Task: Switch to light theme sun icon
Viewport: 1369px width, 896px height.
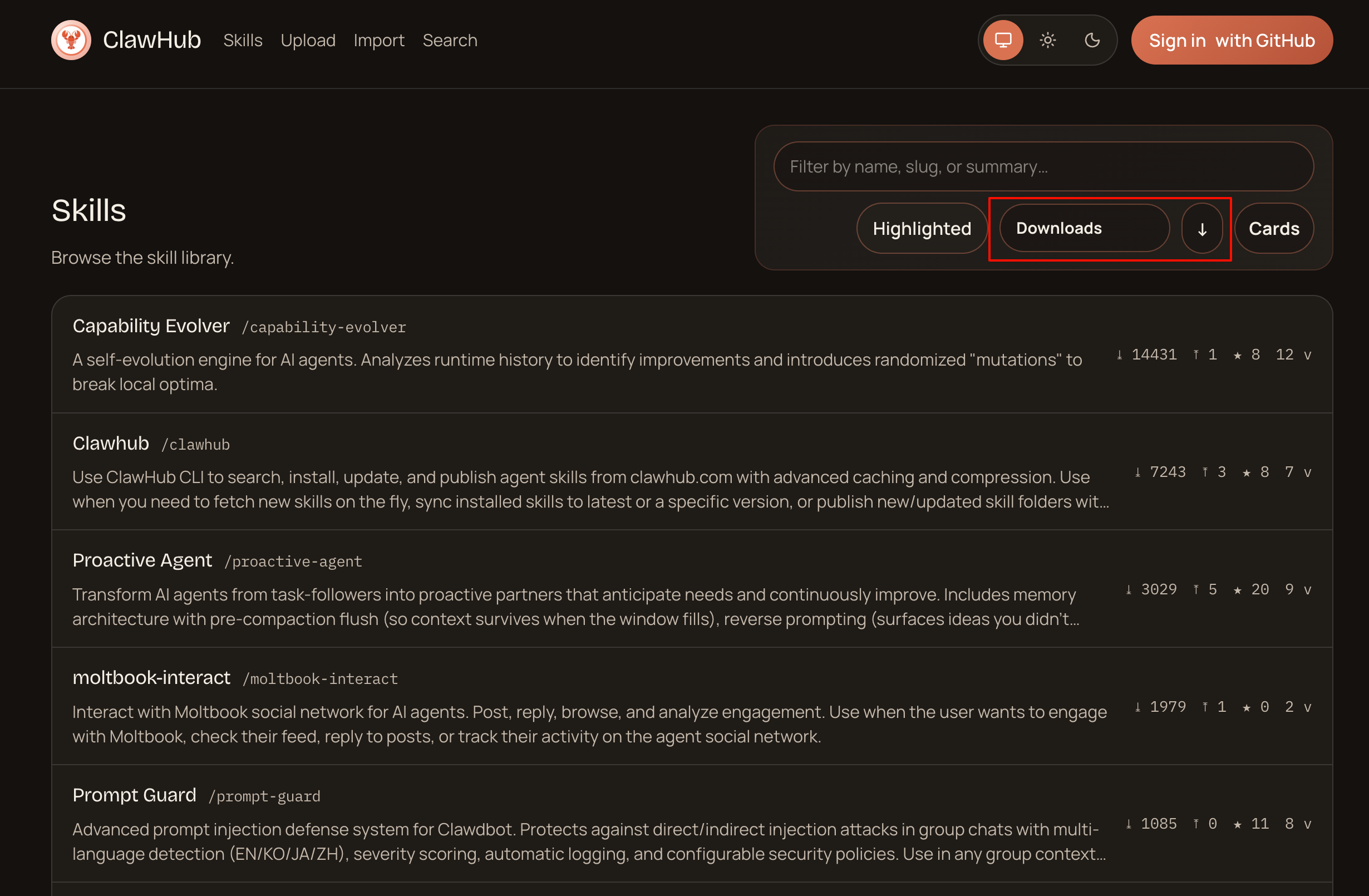Action: [1047, 40]
